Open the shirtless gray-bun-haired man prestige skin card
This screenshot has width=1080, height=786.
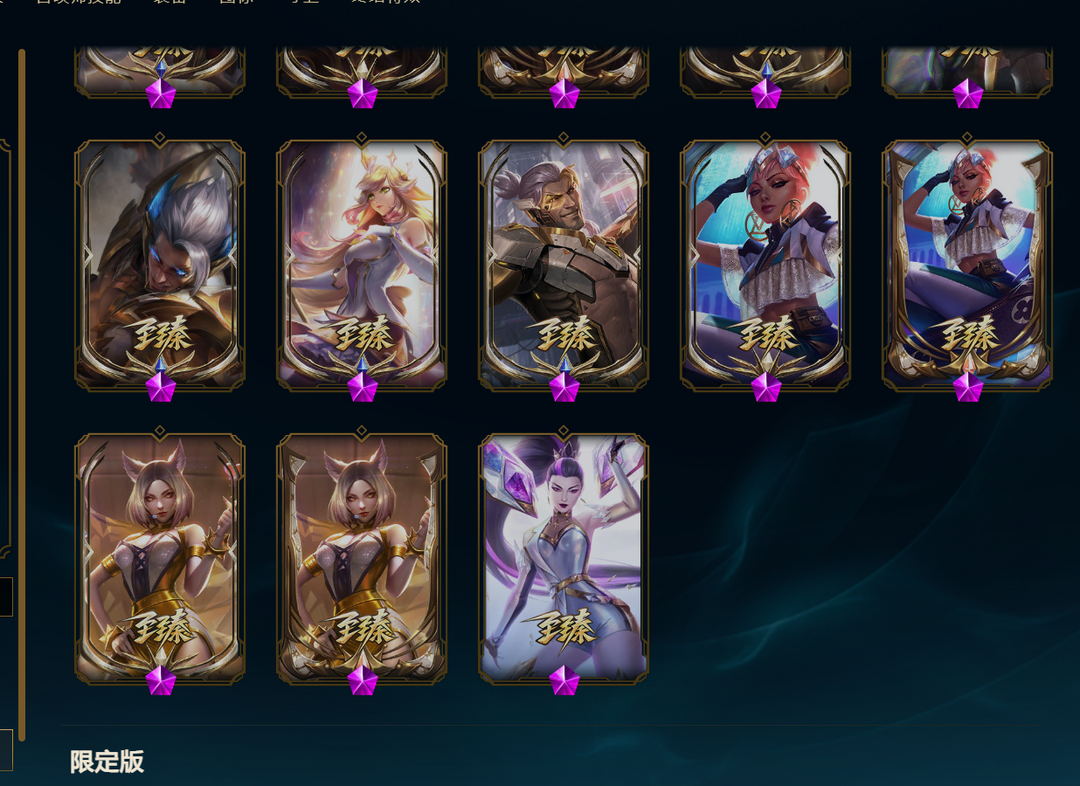(x=563, y=265)
